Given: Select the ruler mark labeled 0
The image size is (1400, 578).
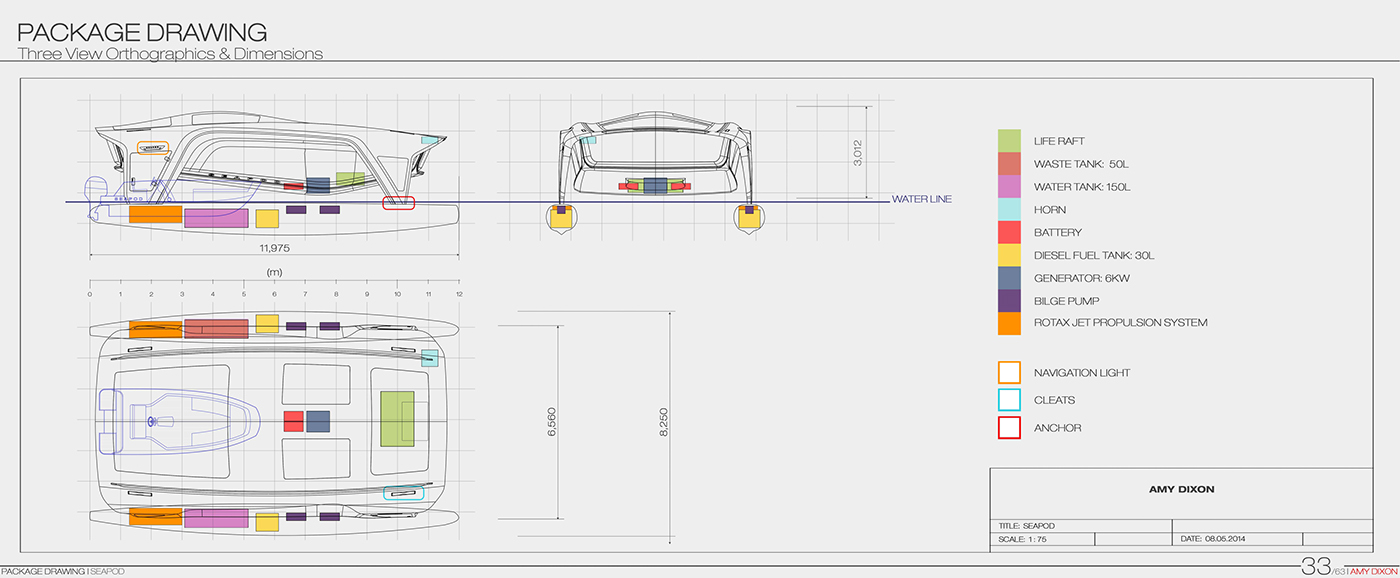Looking at the screenshot, I should point(90,294).
